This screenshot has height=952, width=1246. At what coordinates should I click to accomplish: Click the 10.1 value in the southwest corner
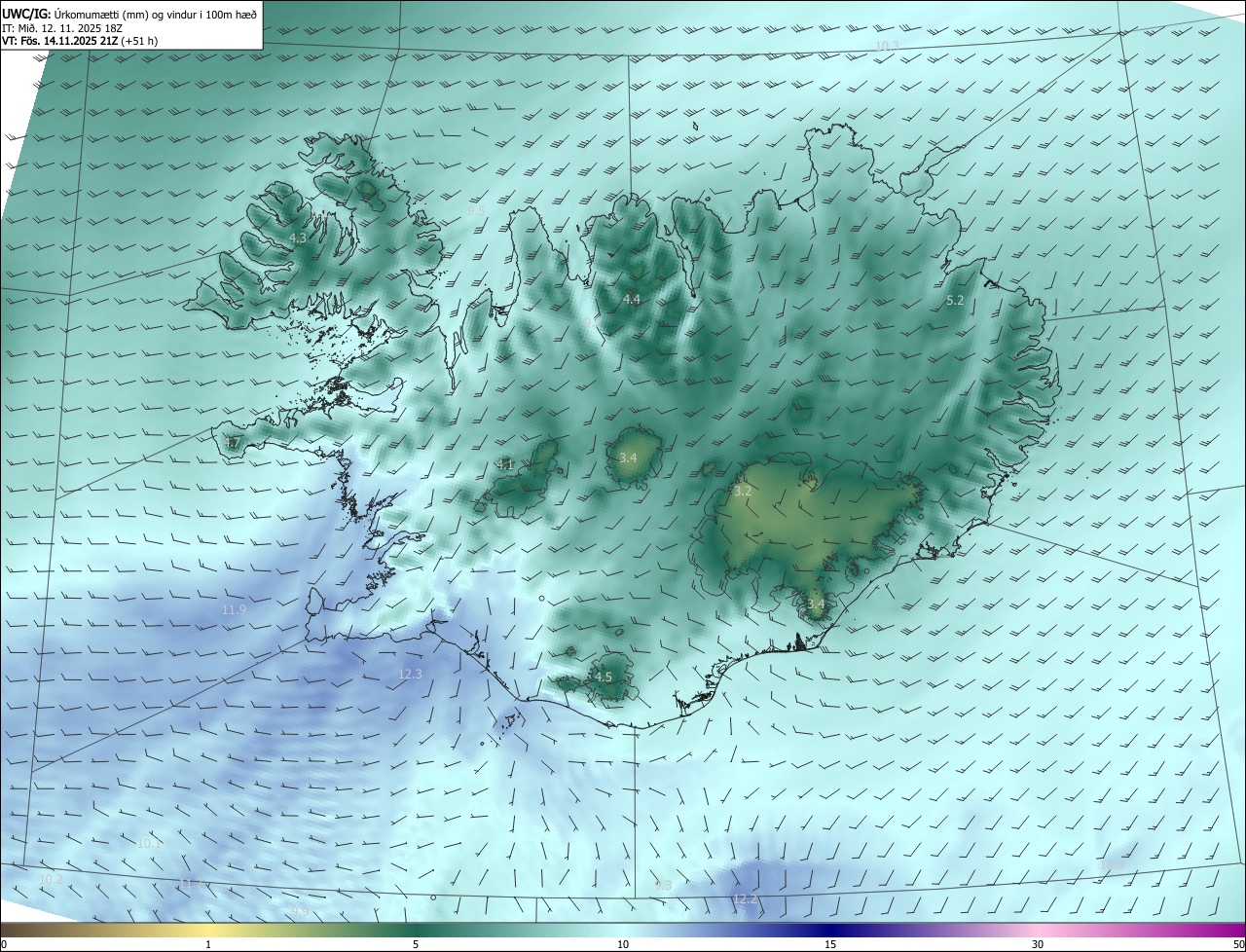149,843
